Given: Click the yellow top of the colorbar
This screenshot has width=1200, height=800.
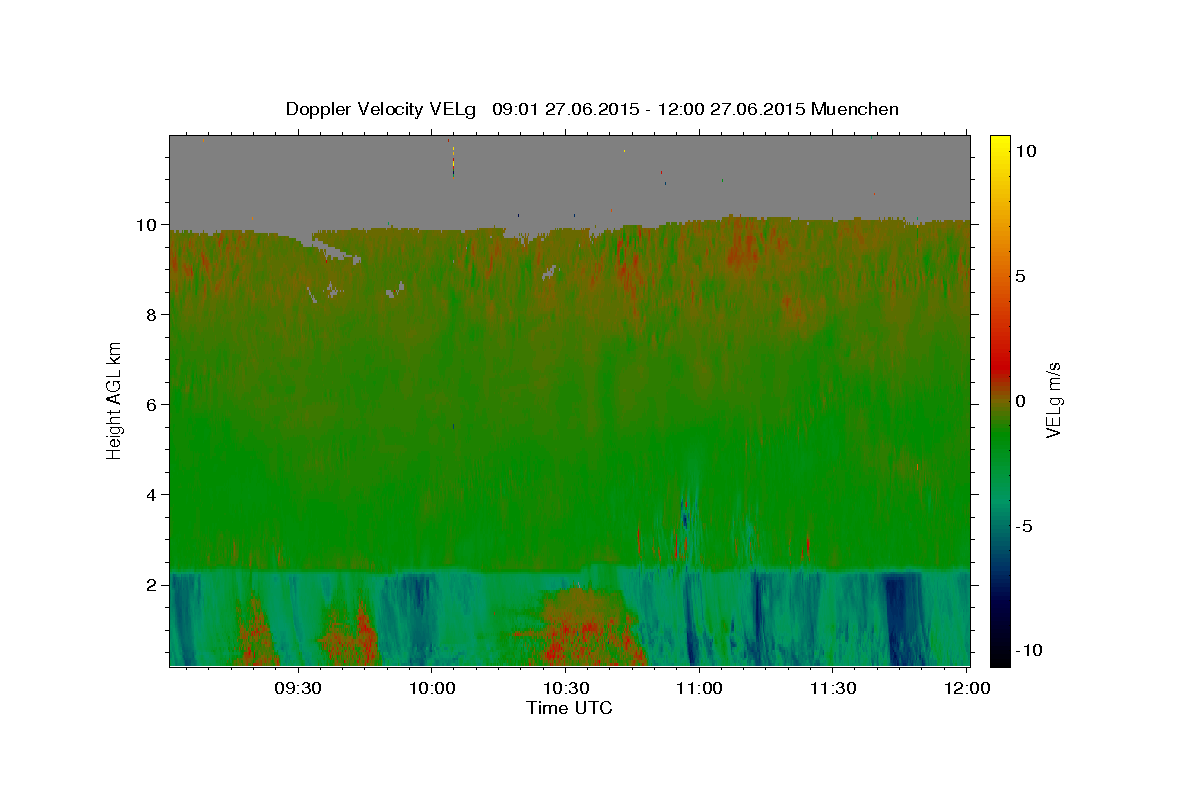Looking at the screenshot, I should coord(999,145).
